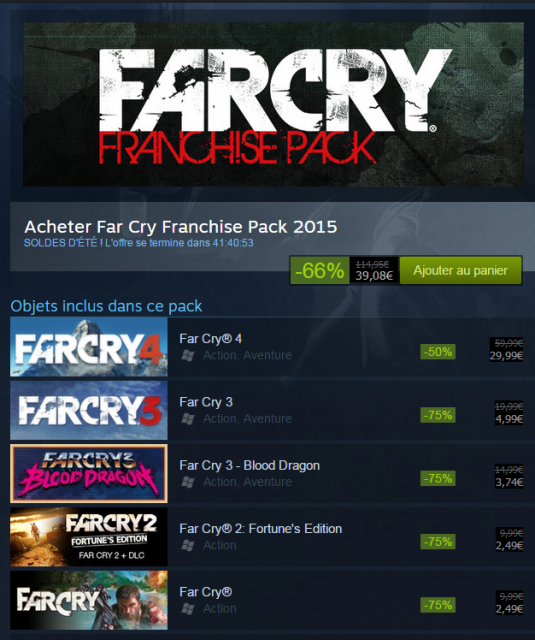Click the -50% discount badge for Far Cry 4
535x640 pixels.
438,352
